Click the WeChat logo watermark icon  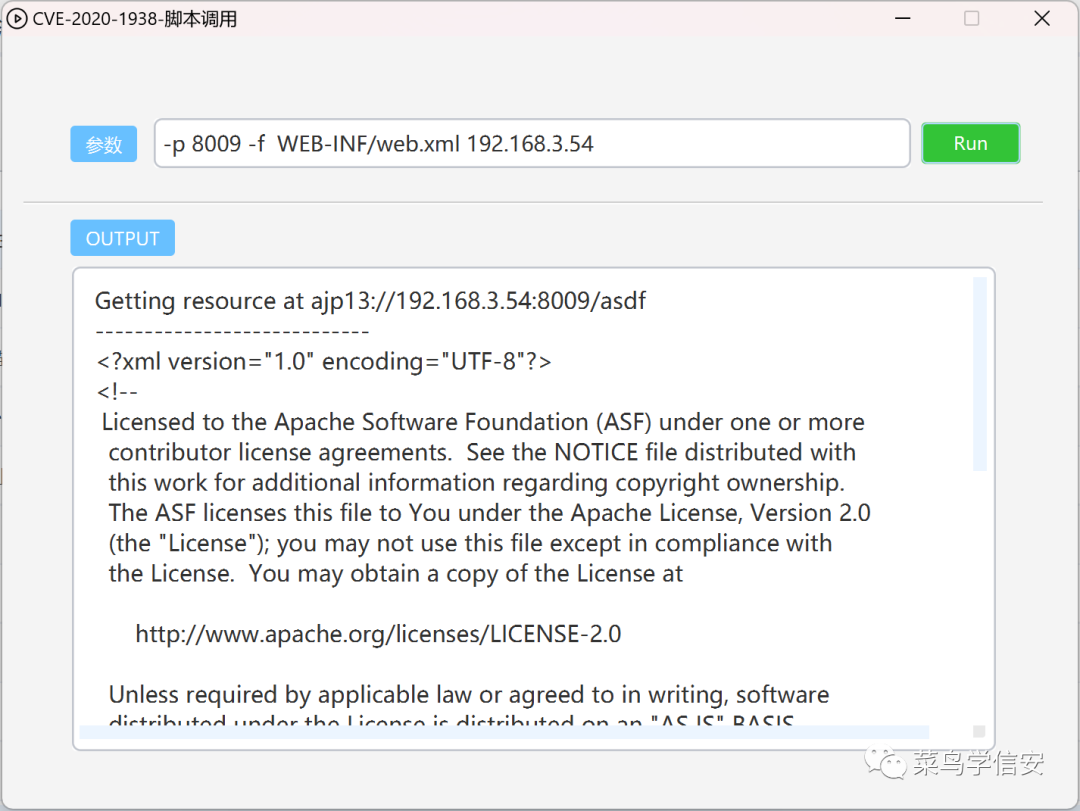click(886, 763)
